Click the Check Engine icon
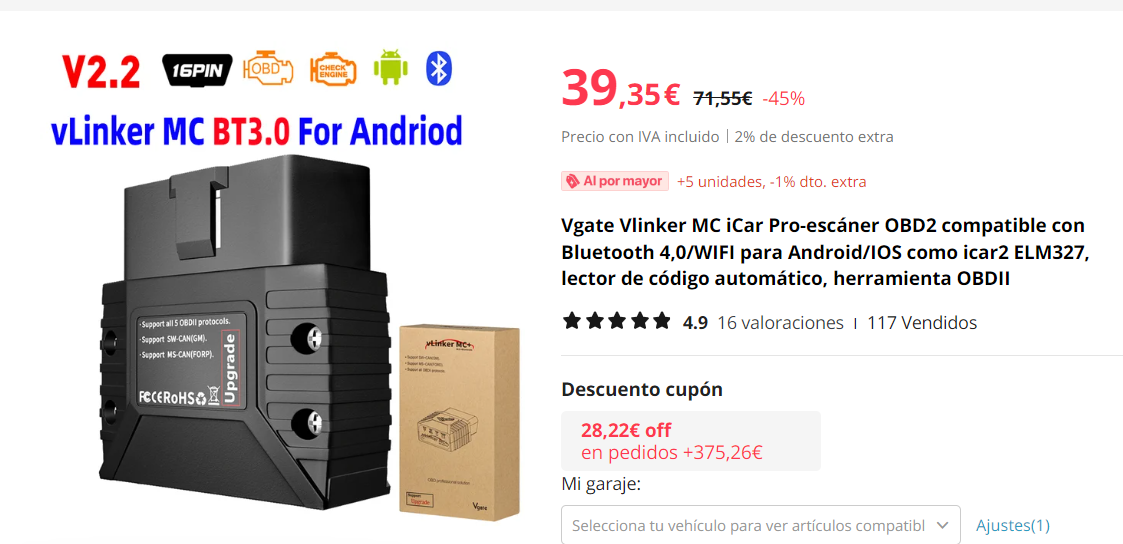Screen dimensions: 1123x544 pyautogui.click(x=333, y=69)
